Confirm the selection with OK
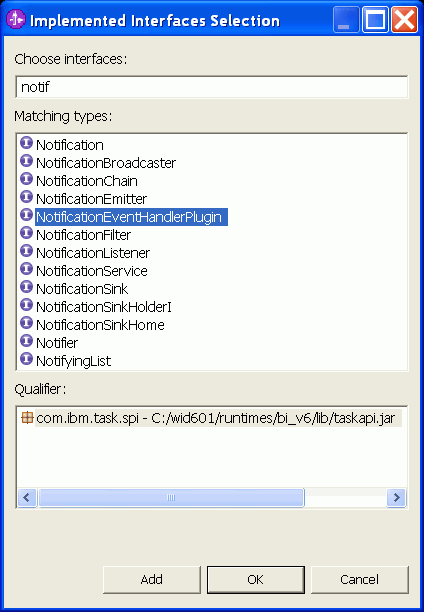The width and height of the screenshot is (424, 612). point(256,580)
